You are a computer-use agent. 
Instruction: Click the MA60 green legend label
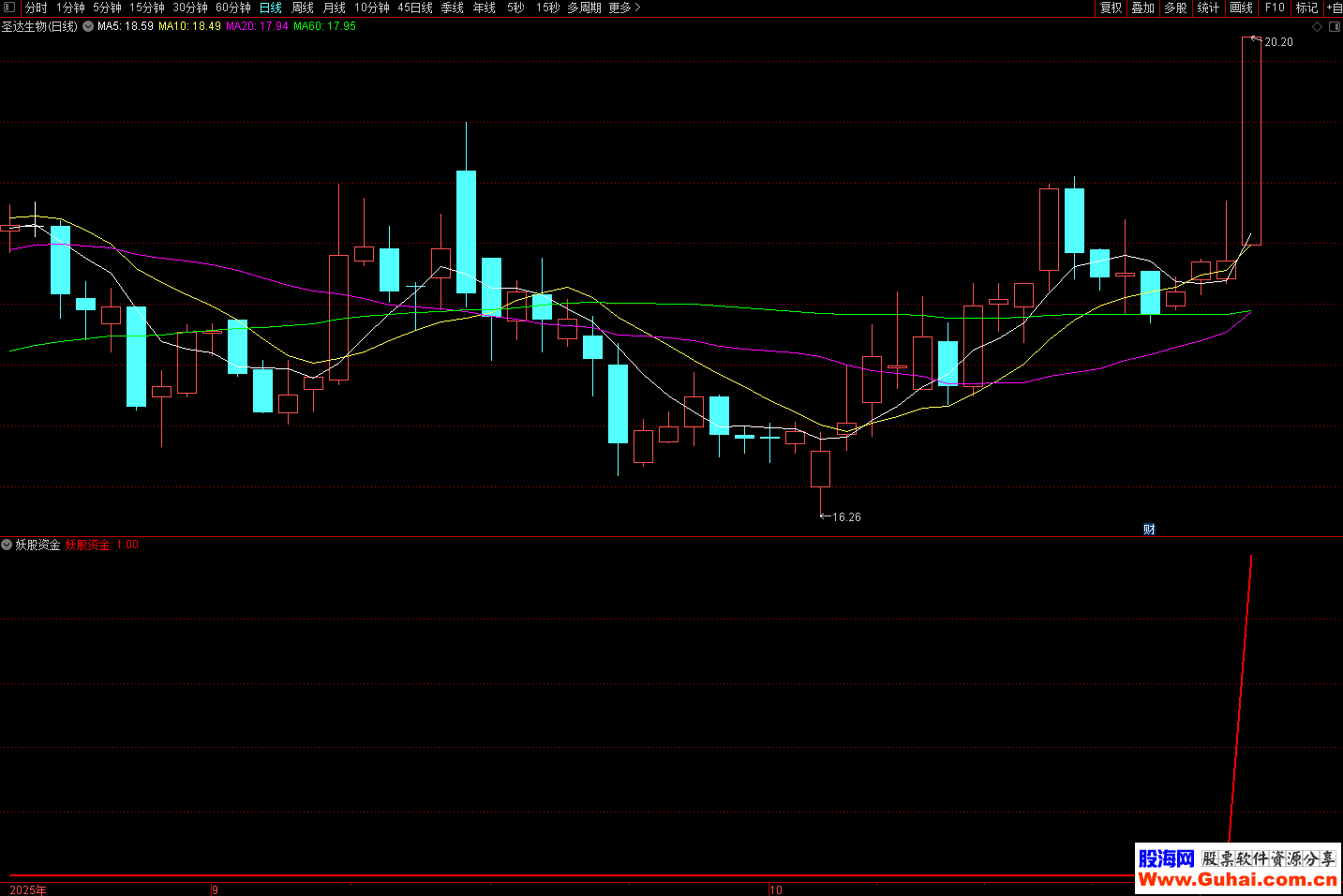point(324,26)
